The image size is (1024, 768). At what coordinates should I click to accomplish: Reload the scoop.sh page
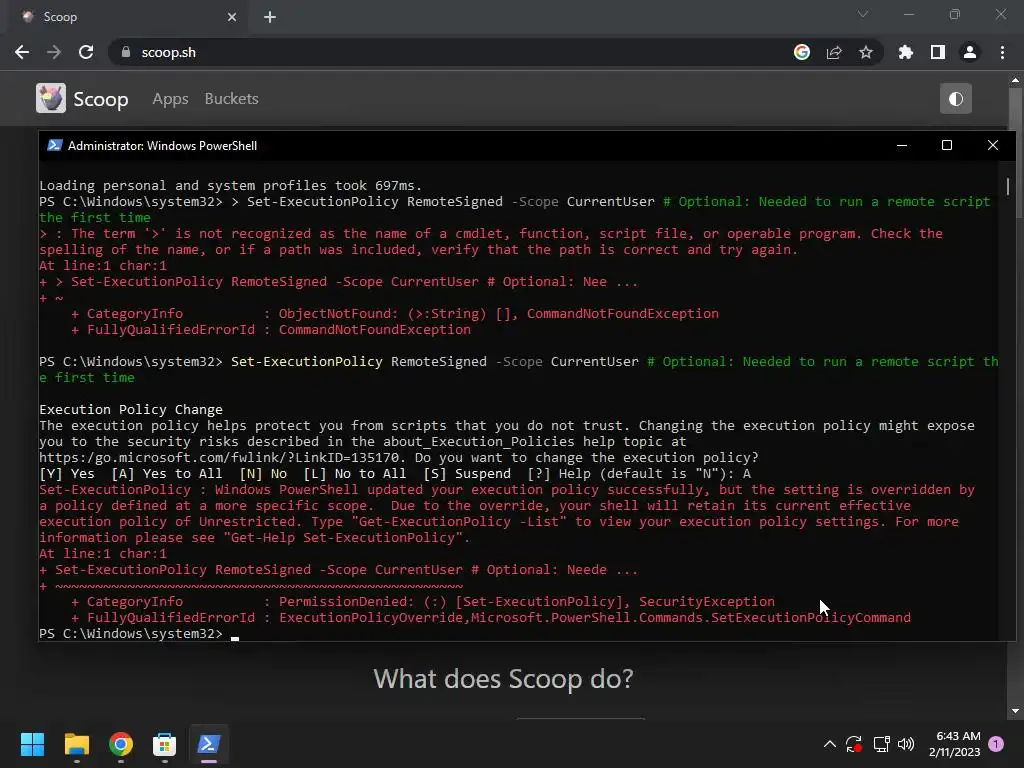click(86, 52)
